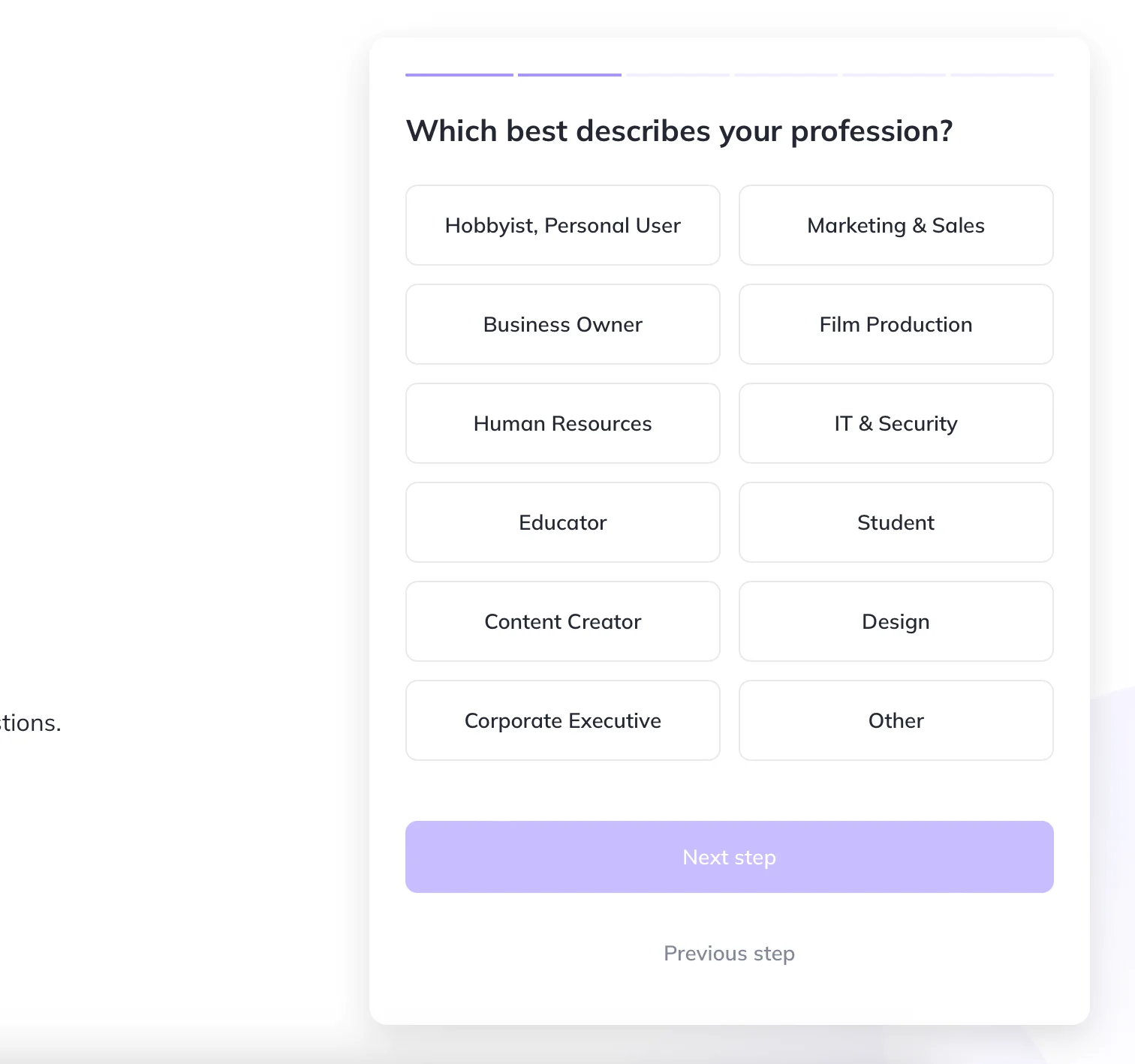Select Film Production profession
This screenshot has width=1135, height=1064.
click(896, 324)
